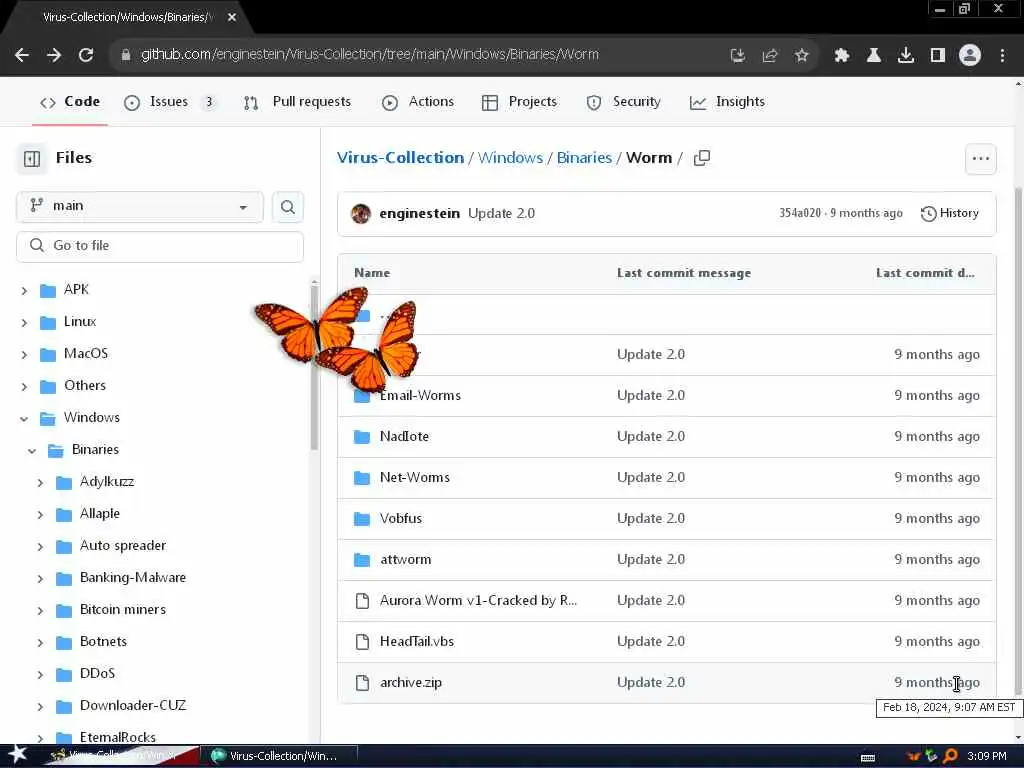
Task: Open the Code tab
Action: [70, 102]
